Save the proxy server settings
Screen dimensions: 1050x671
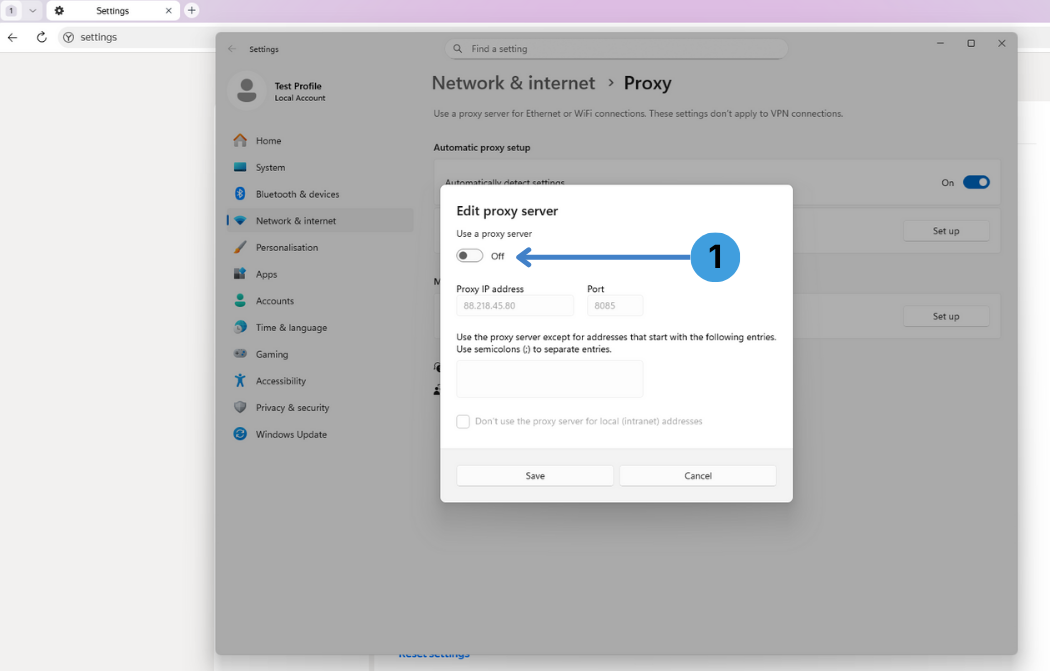tap(534, 475)
